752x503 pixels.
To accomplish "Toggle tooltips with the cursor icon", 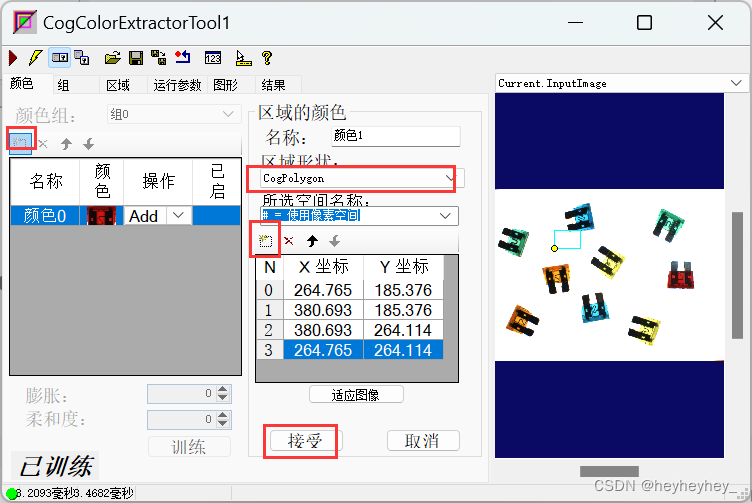I will pyautogui.click(x=243, y=58).
